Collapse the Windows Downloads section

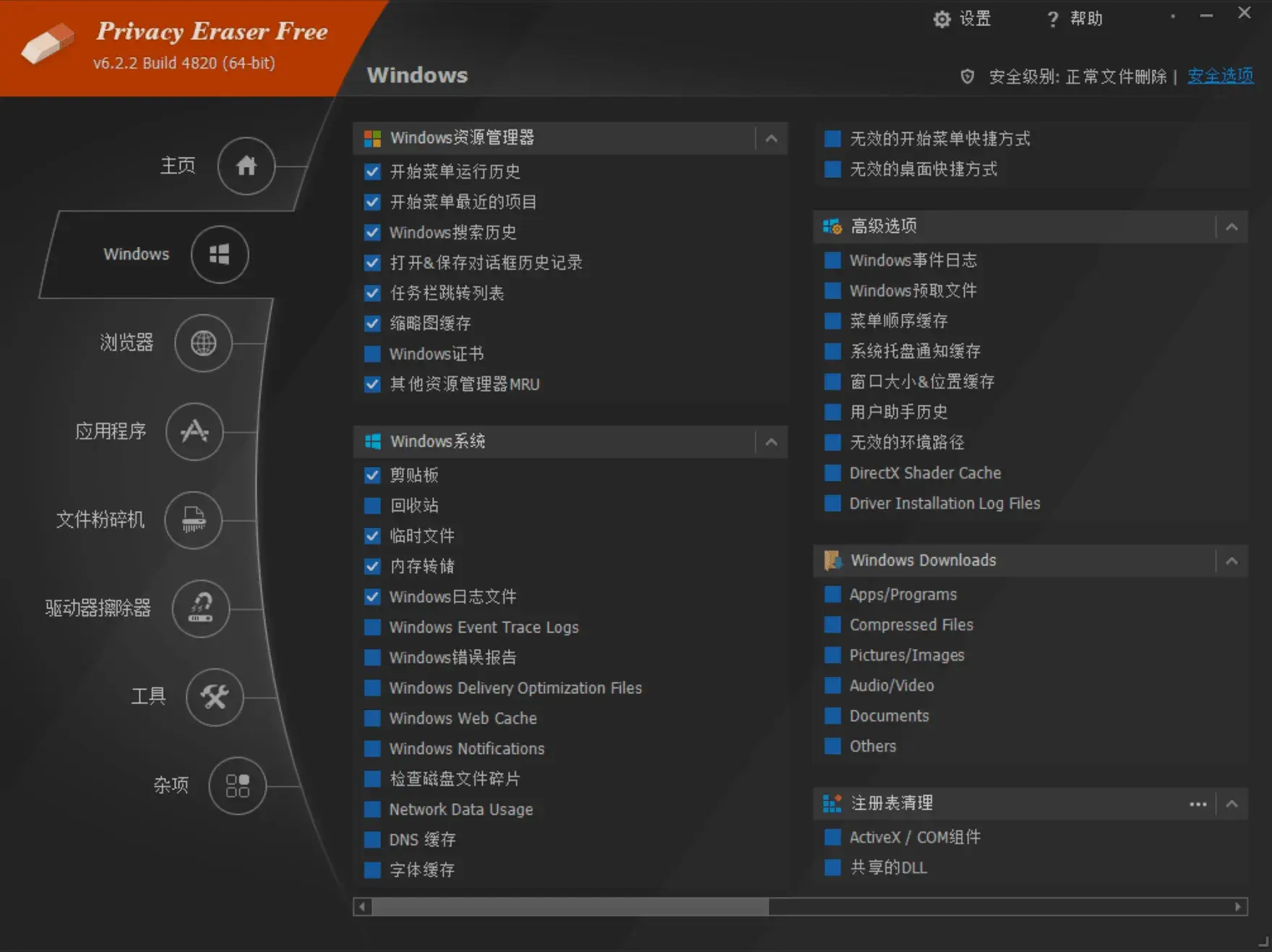1232,561
